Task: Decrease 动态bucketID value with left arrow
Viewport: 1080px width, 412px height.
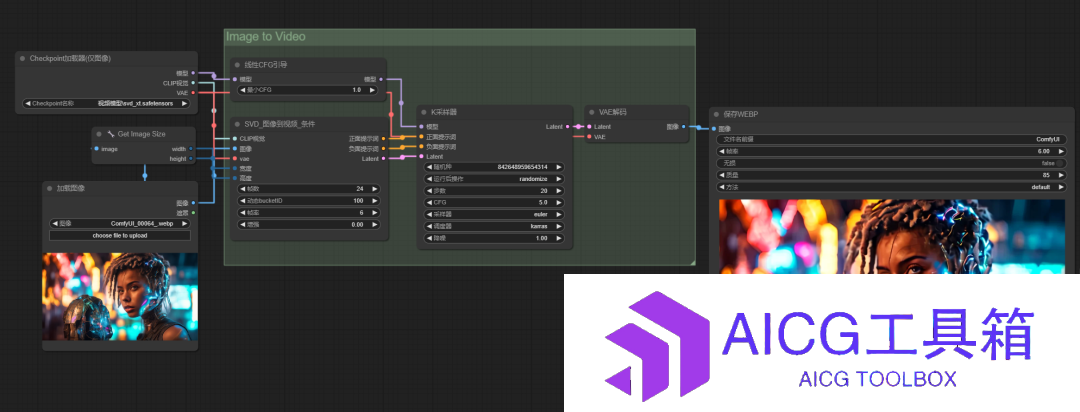Action: (x=242, y=200)
